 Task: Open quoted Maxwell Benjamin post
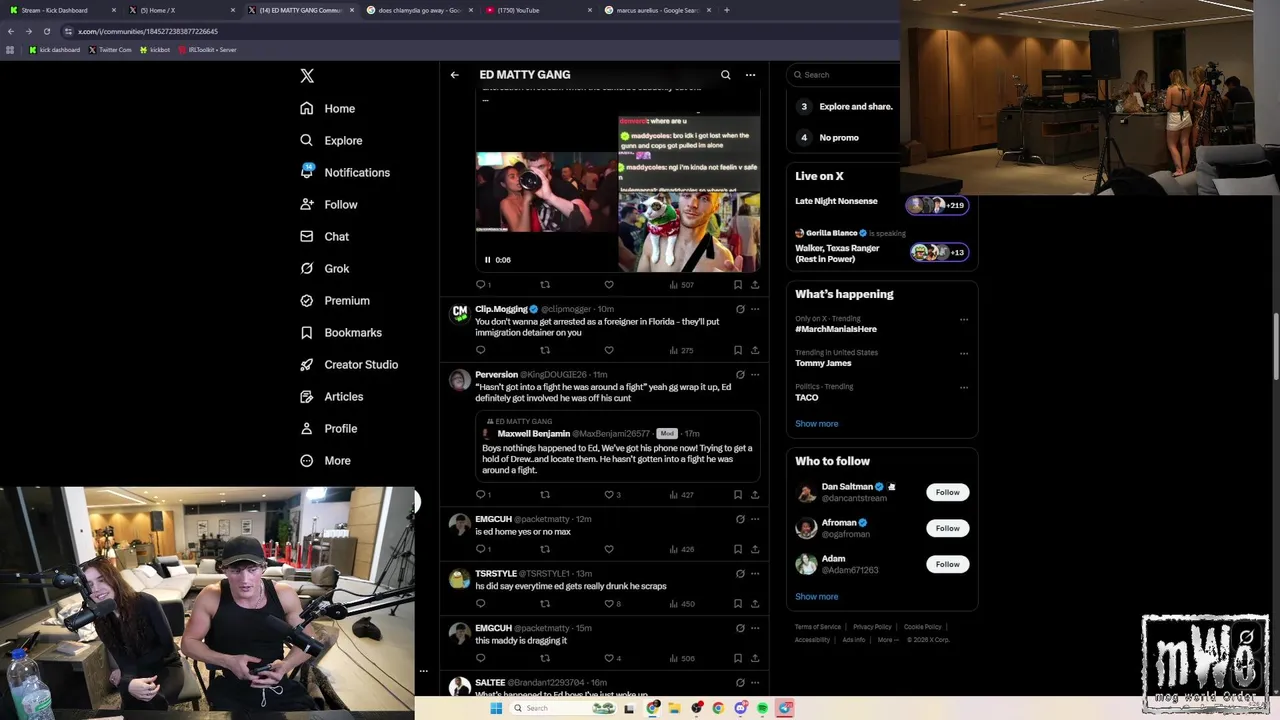click(618, 446)
